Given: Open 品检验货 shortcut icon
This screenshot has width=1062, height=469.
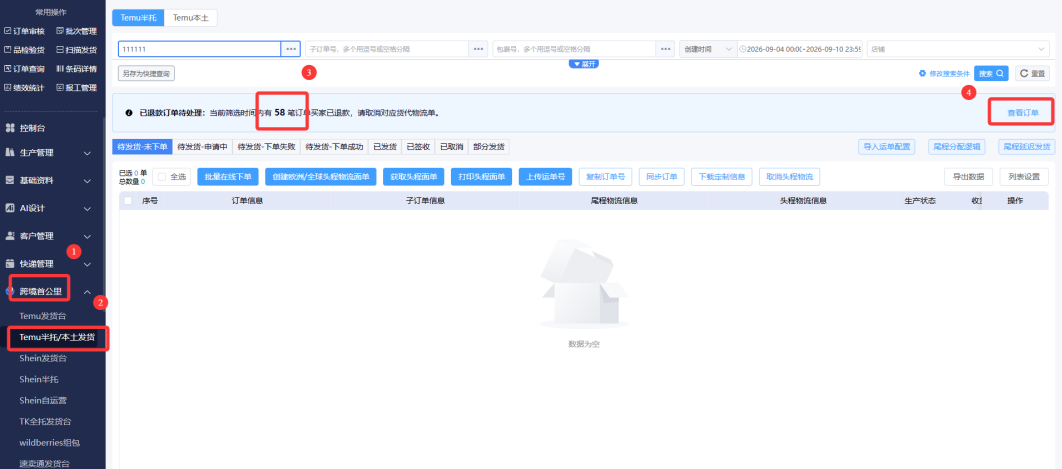Looking at the screenshot, I should tap(7, 50).
